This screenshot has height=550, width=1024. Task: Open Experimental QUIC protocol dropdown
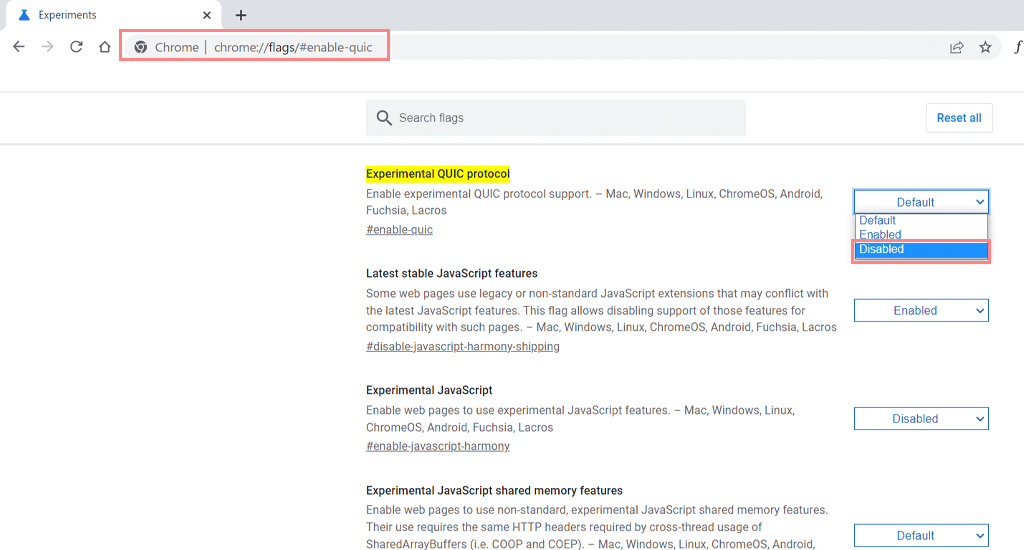pos(921,202)
